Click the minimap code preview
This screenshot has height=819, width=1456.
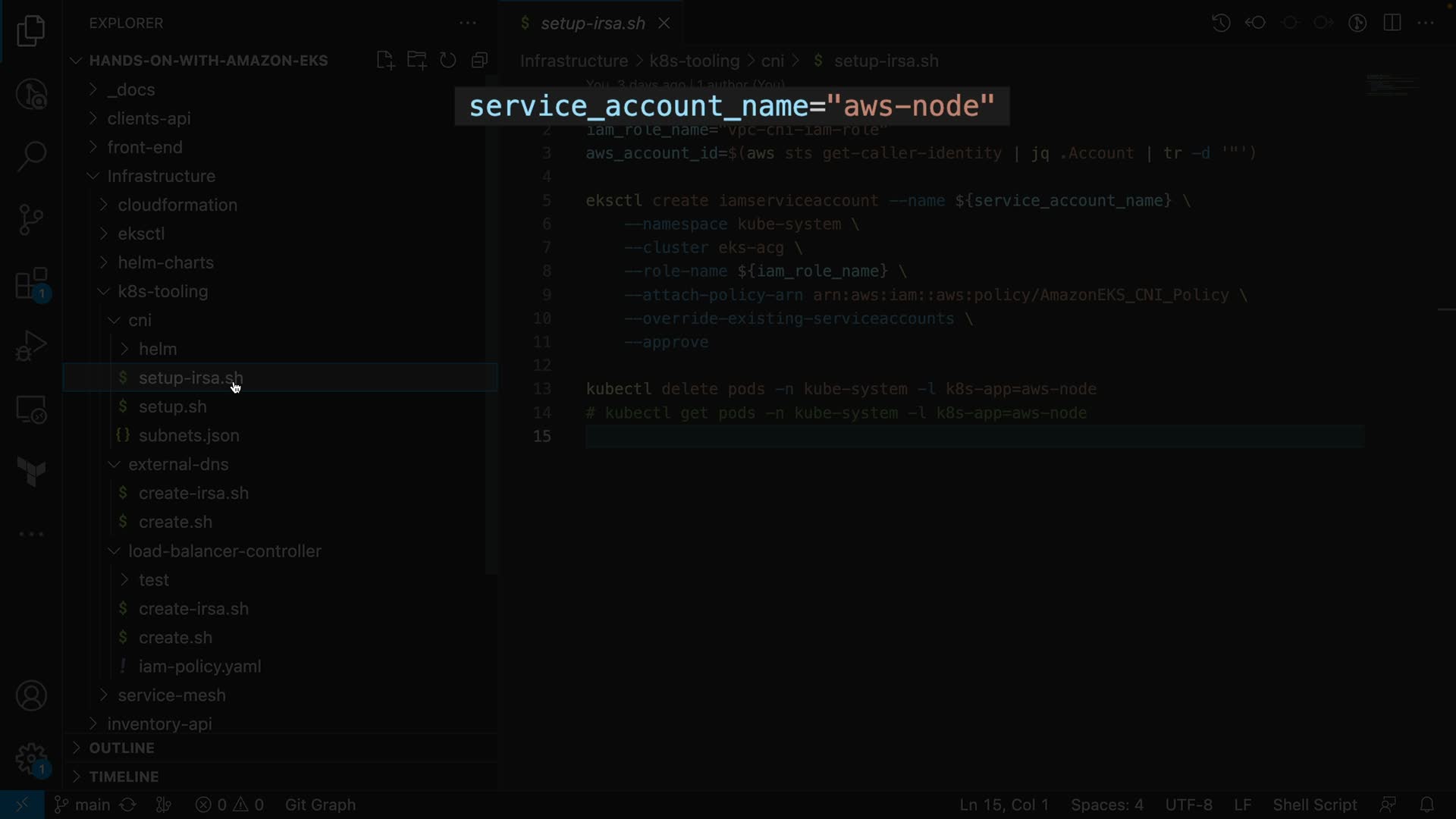tap(1392, 85)
